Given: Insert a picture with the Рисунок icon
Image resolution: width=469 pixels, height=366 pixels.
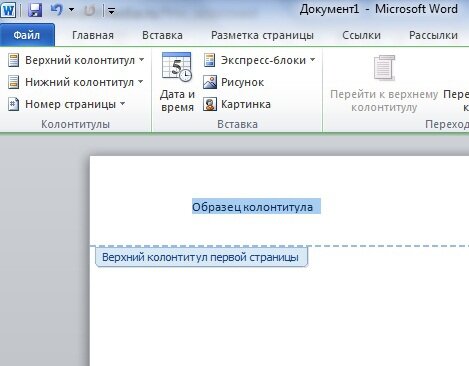Looking at the screenshot, I should (234, 82).
